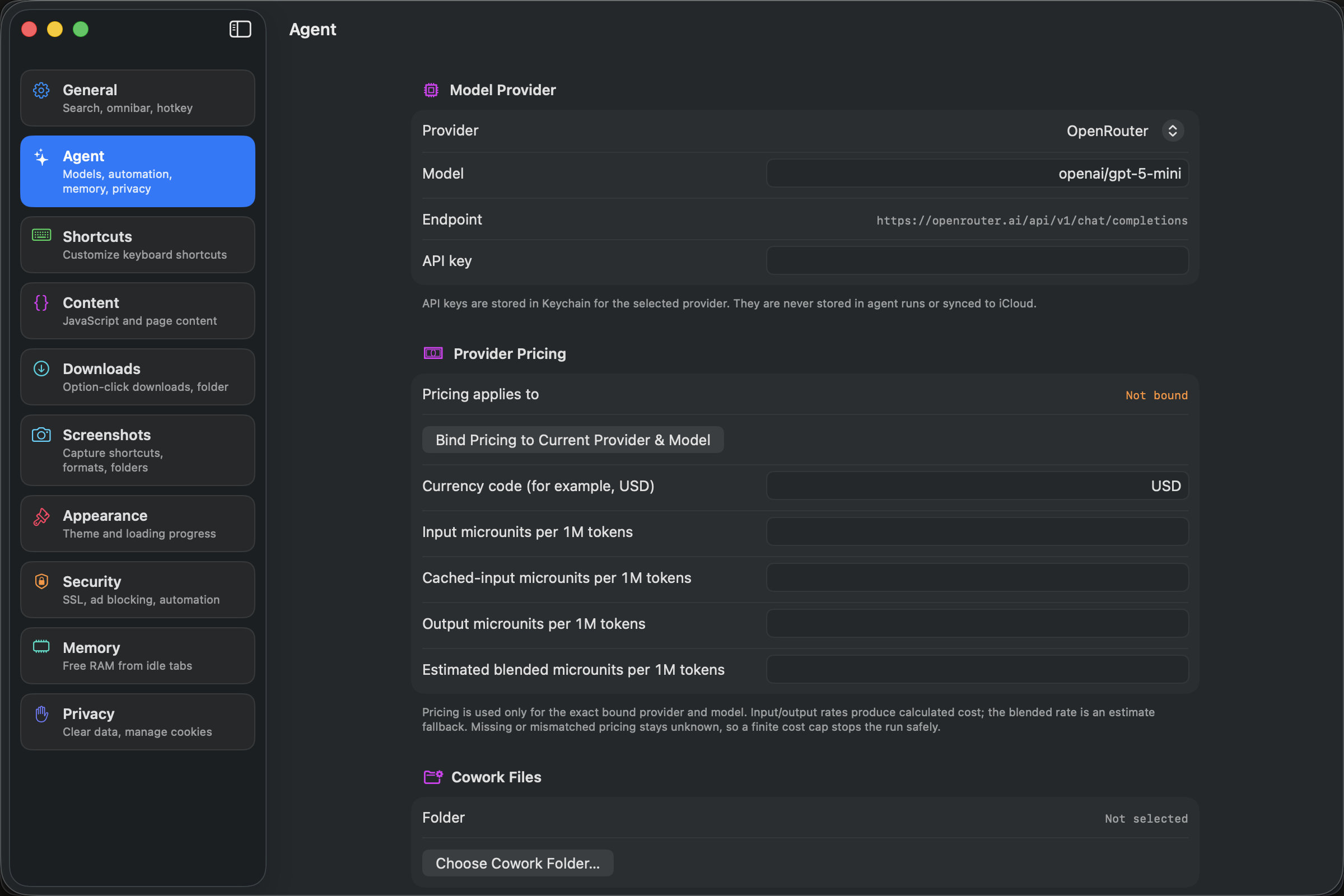This screenshot has width=1344, height=896.
Task: Open Shortcuts settings section
Action: 138,245
